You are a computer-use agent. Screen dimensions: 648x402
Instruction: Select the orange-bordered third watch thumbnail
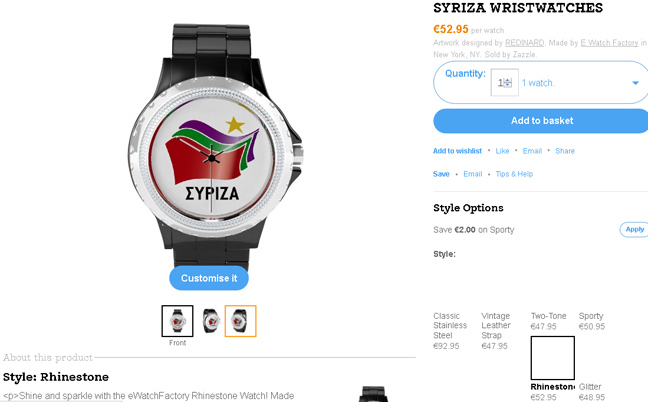tap(241, 321)
